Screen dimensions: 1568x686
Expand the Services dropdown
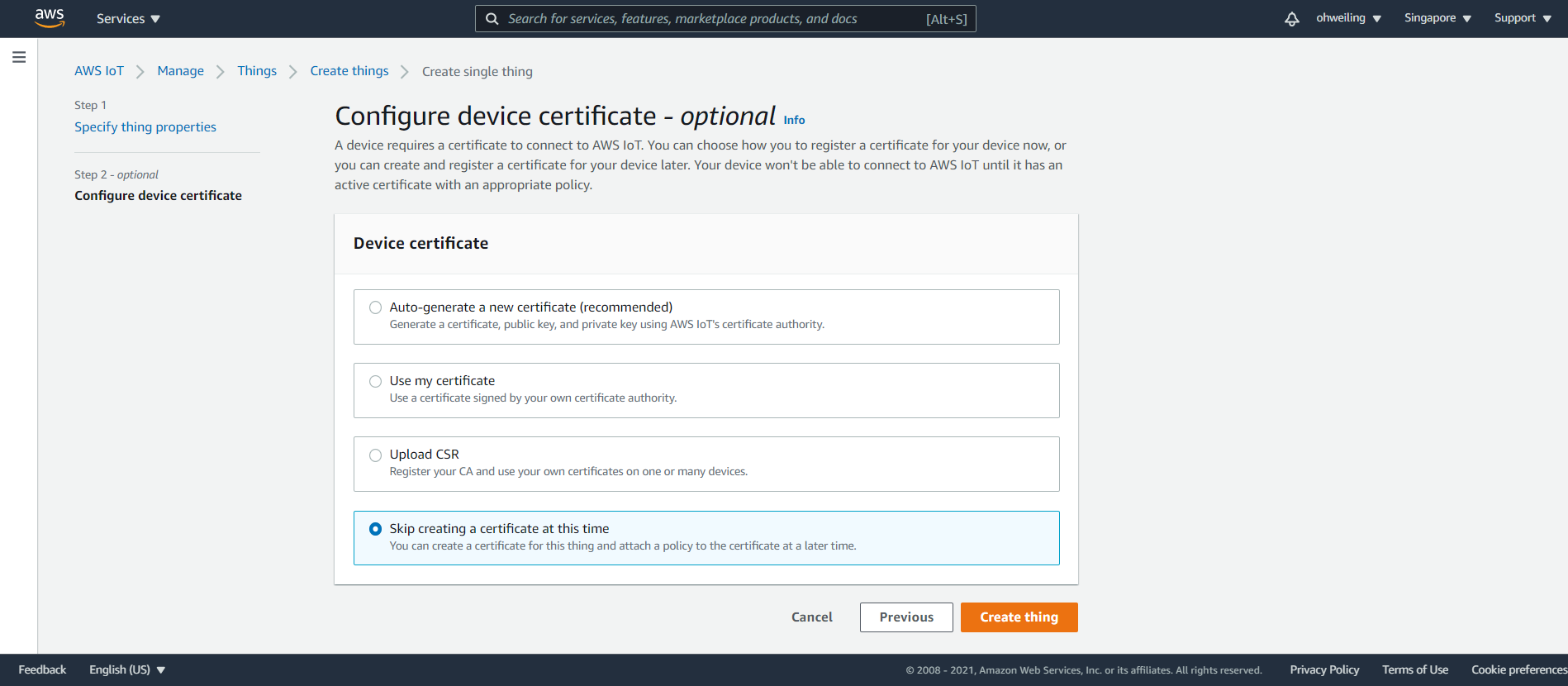128,18
